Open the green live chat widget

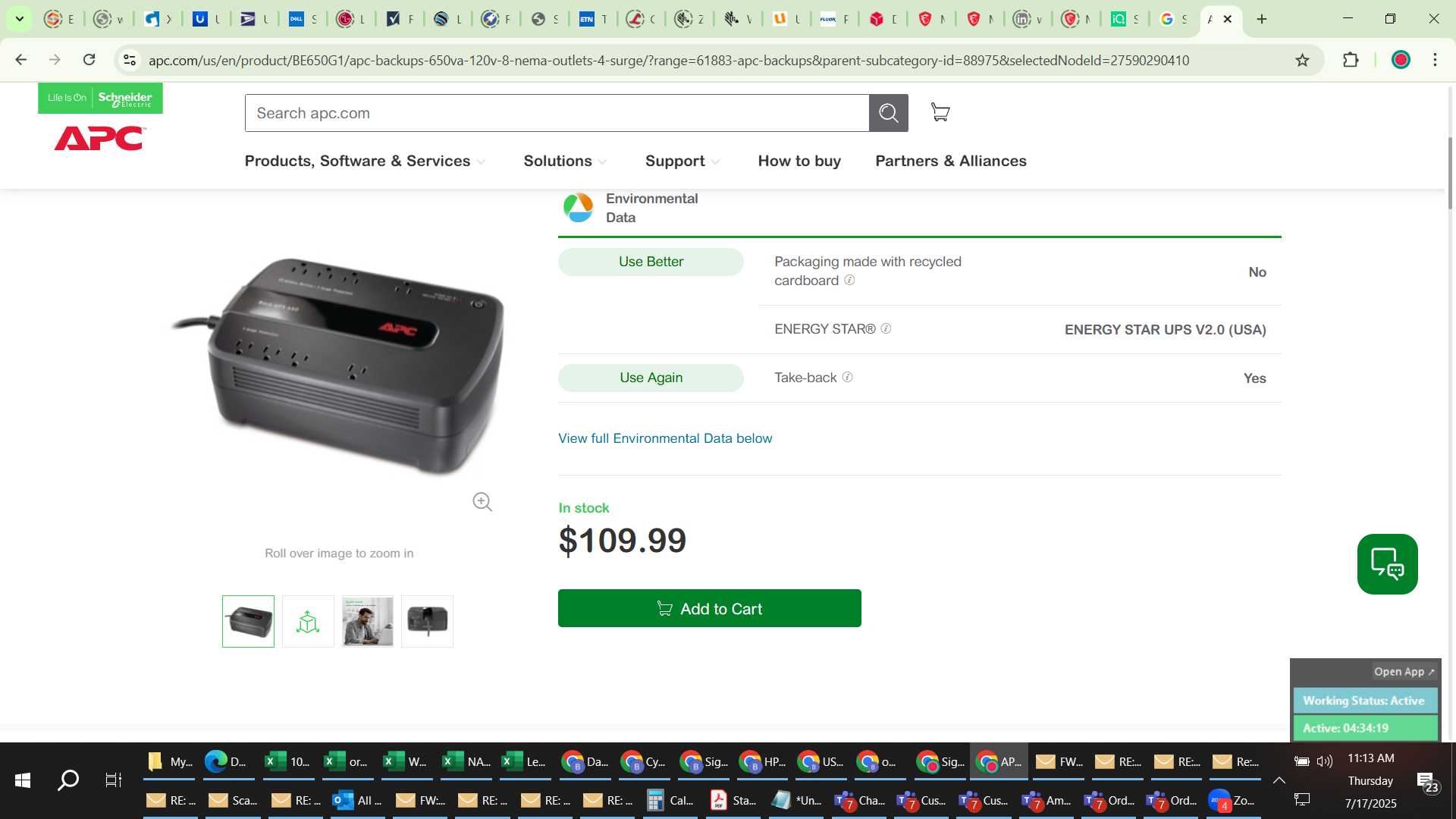1387,564
